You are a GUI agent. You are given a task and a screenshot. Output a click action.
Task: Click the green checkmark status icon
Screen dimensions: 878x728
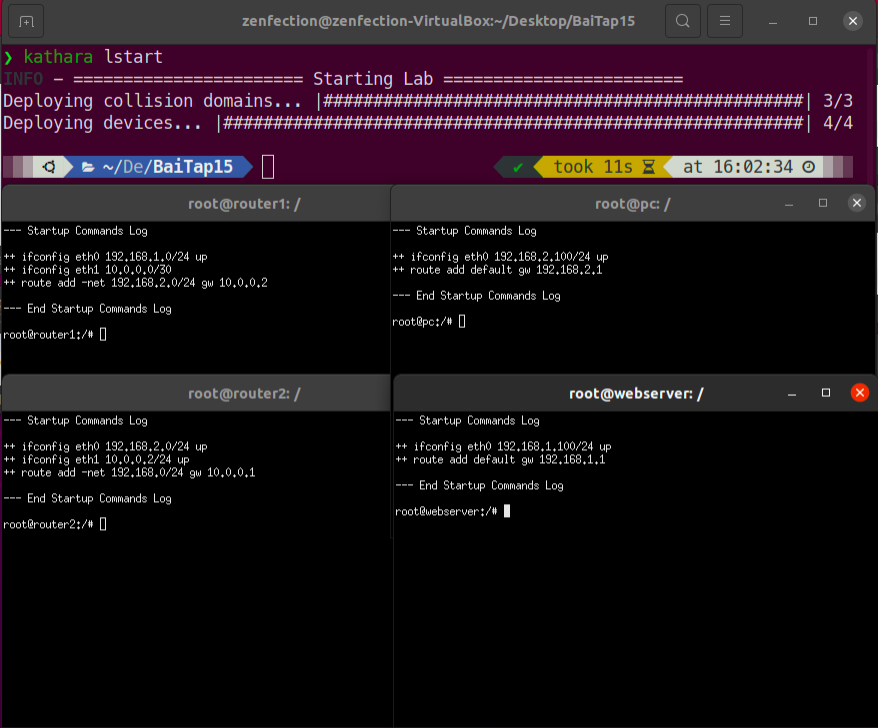[518, 167]
